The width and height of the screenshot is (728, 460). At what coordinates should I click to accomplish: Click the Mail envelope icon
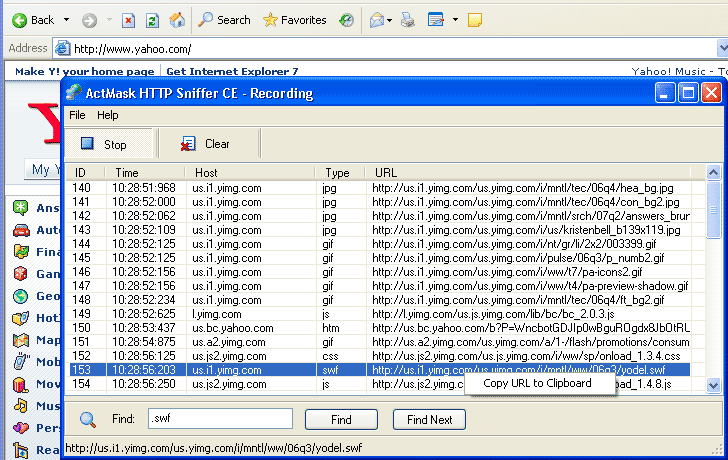[x=377, y=20]
